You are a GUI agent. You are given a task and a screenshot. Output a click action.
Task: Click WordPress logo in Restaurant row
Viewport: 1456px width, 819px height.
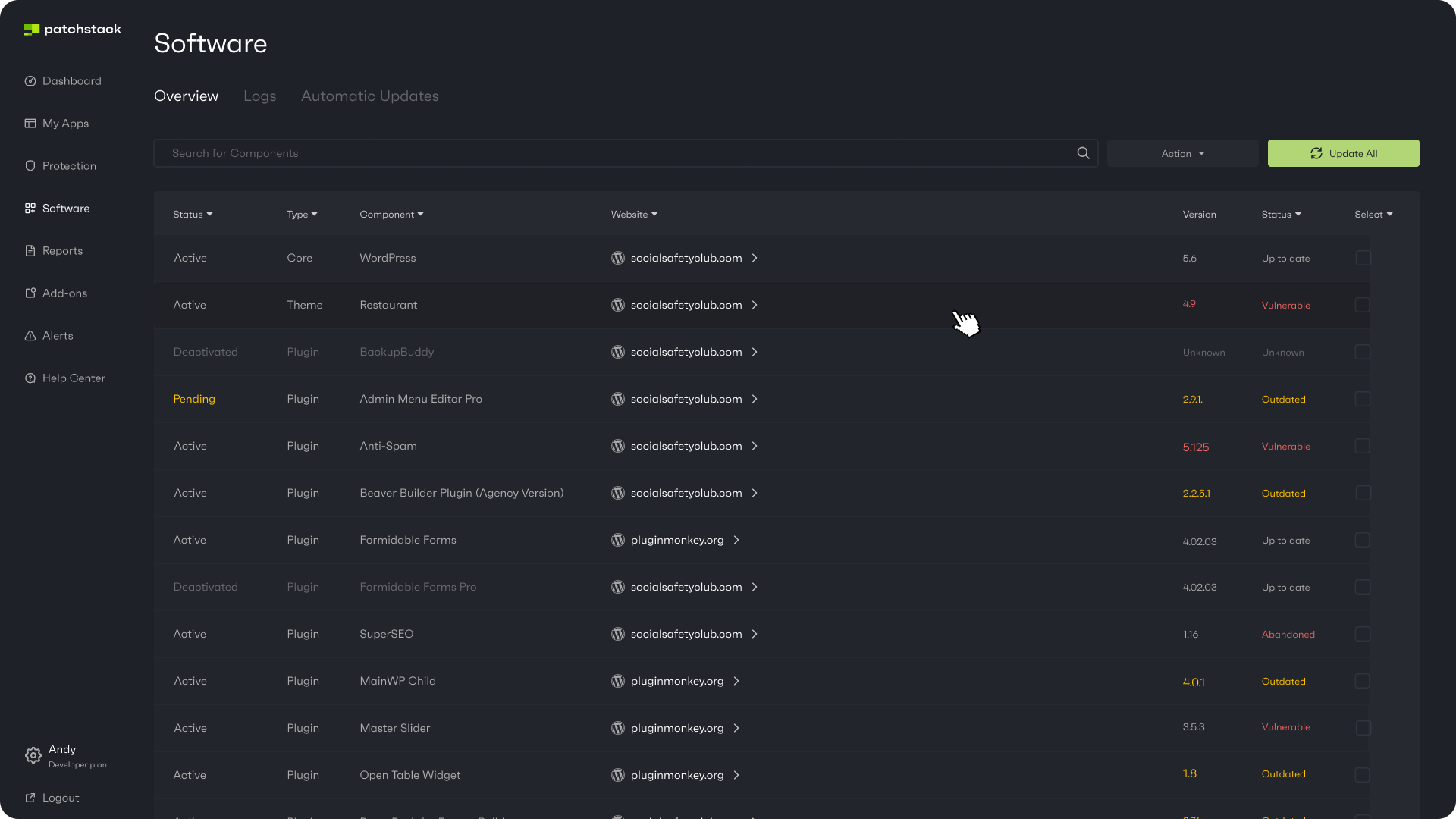[x=618, y=305]
